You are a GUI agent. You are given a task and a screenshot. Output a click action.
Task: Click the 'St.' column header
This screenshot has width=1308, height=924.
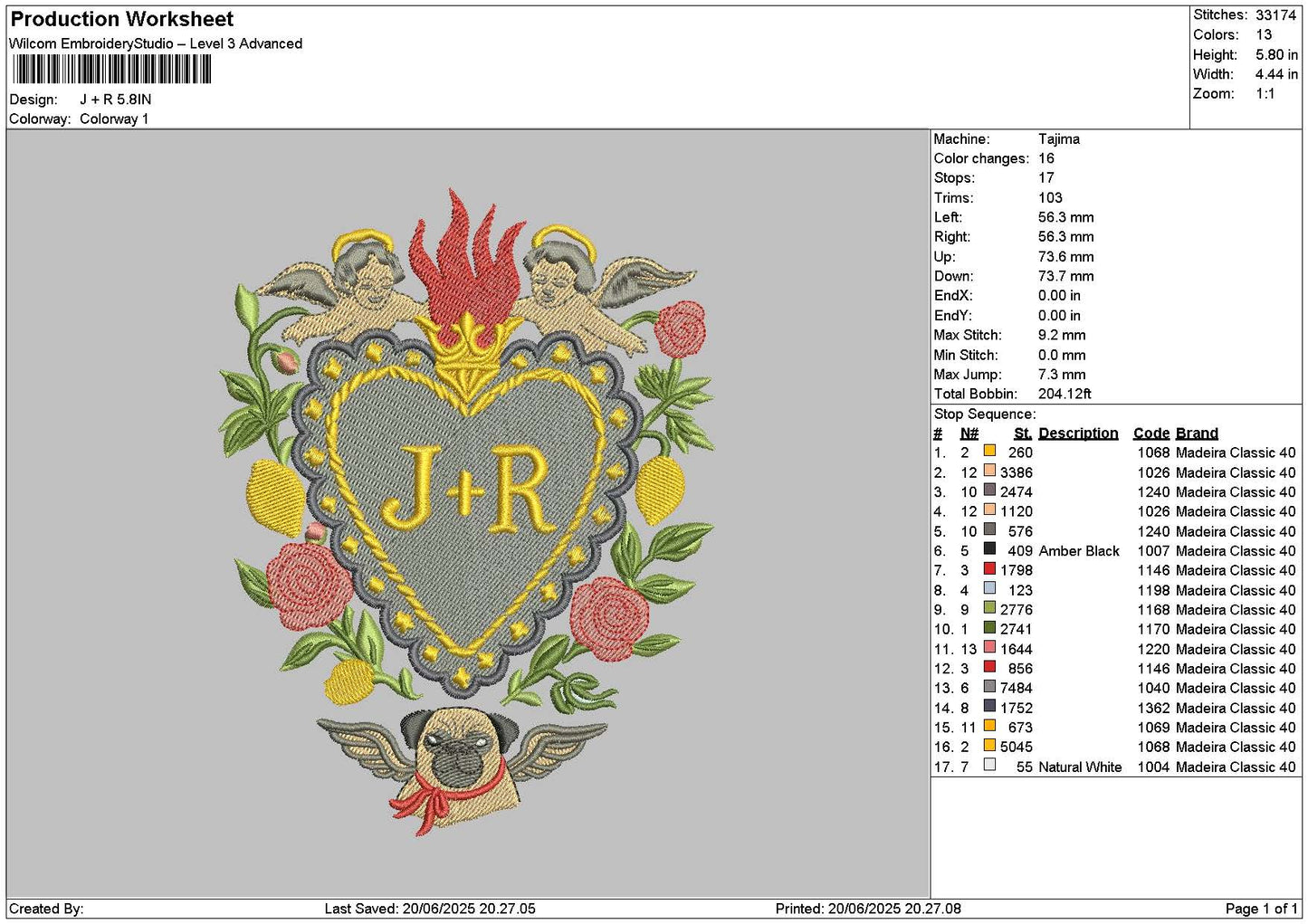[x=1023, y=433]
